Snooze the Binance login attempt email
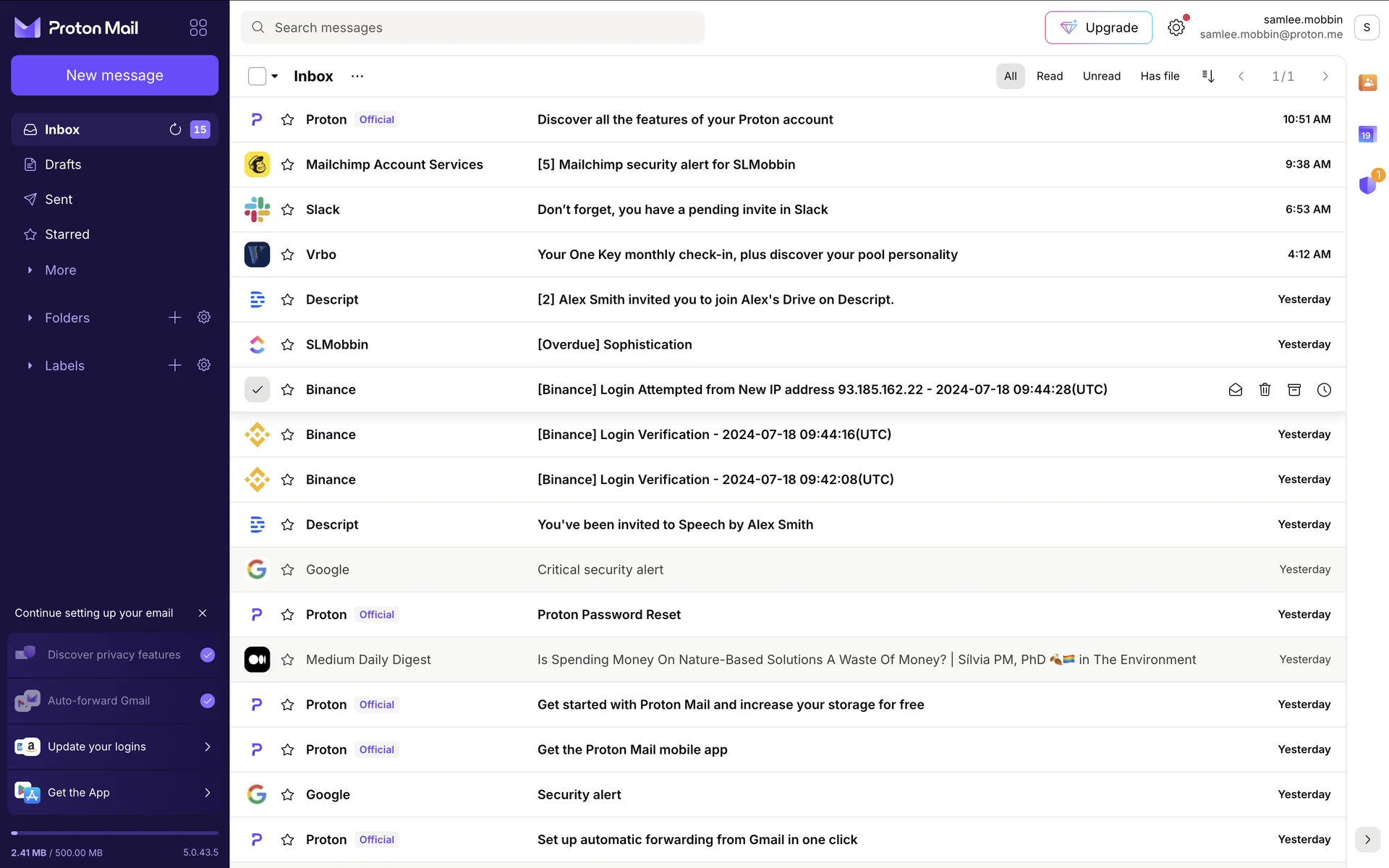Viewport: 1389px width, 868px height. [1324, 390]
